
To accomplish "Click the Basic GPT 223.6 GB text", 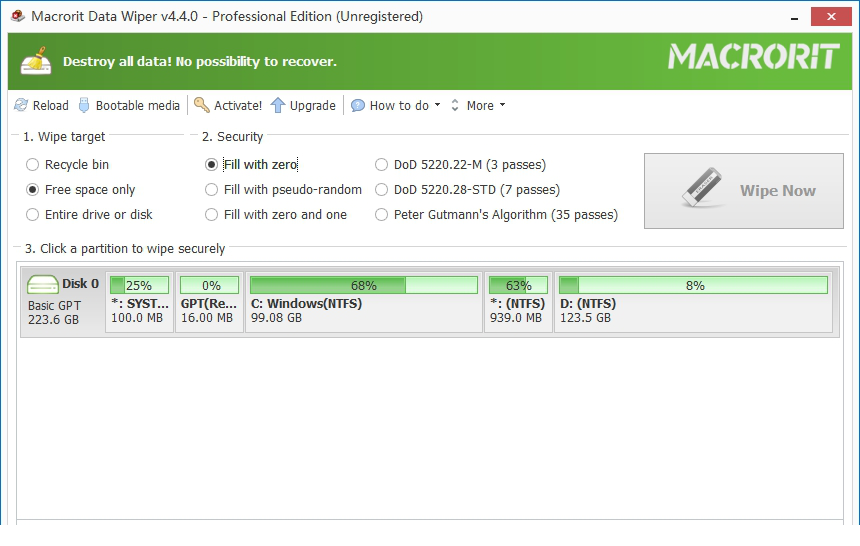I will (x=54, y=313).
